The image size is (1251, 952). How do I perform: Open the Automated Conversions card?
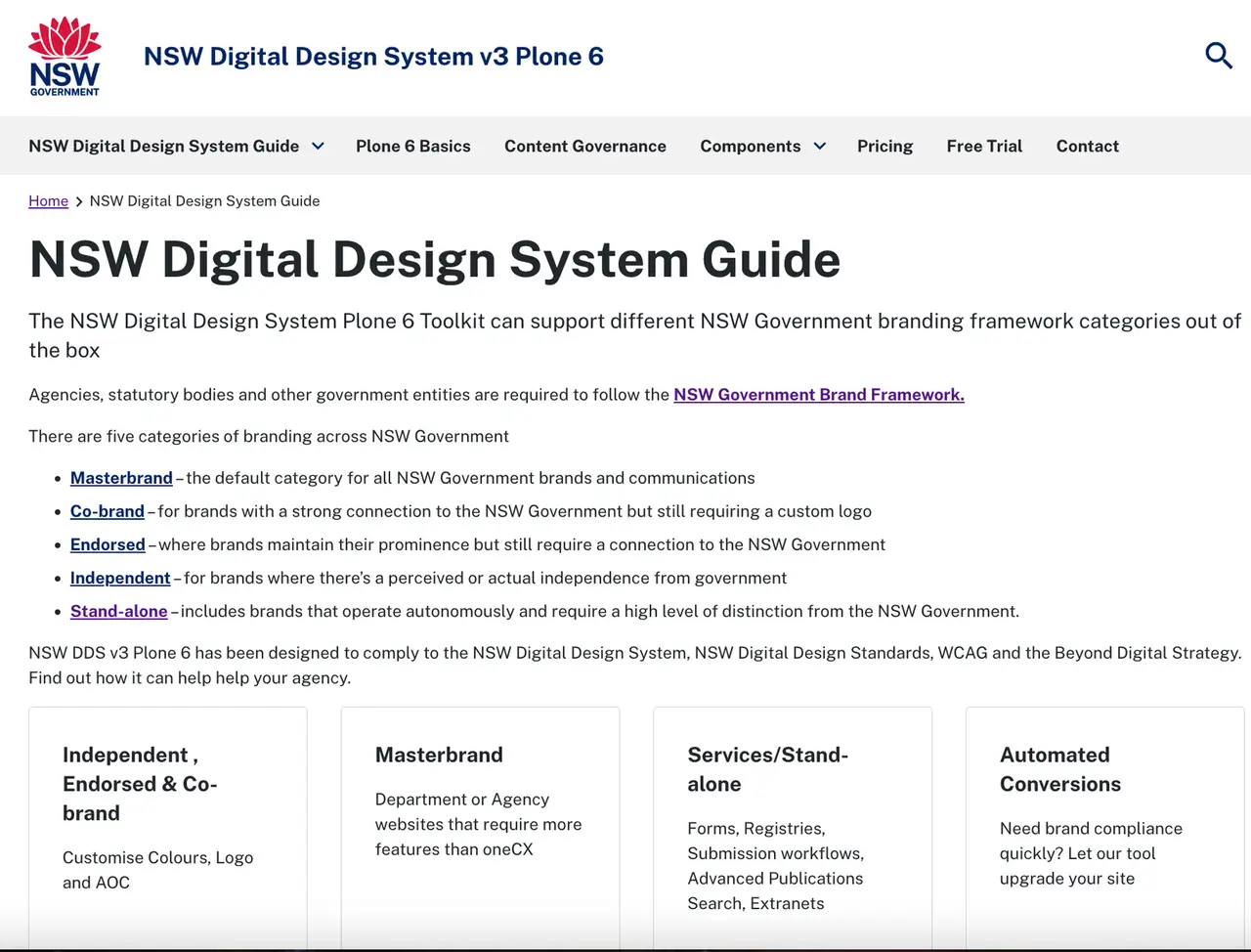click(x=1104, y=826)
